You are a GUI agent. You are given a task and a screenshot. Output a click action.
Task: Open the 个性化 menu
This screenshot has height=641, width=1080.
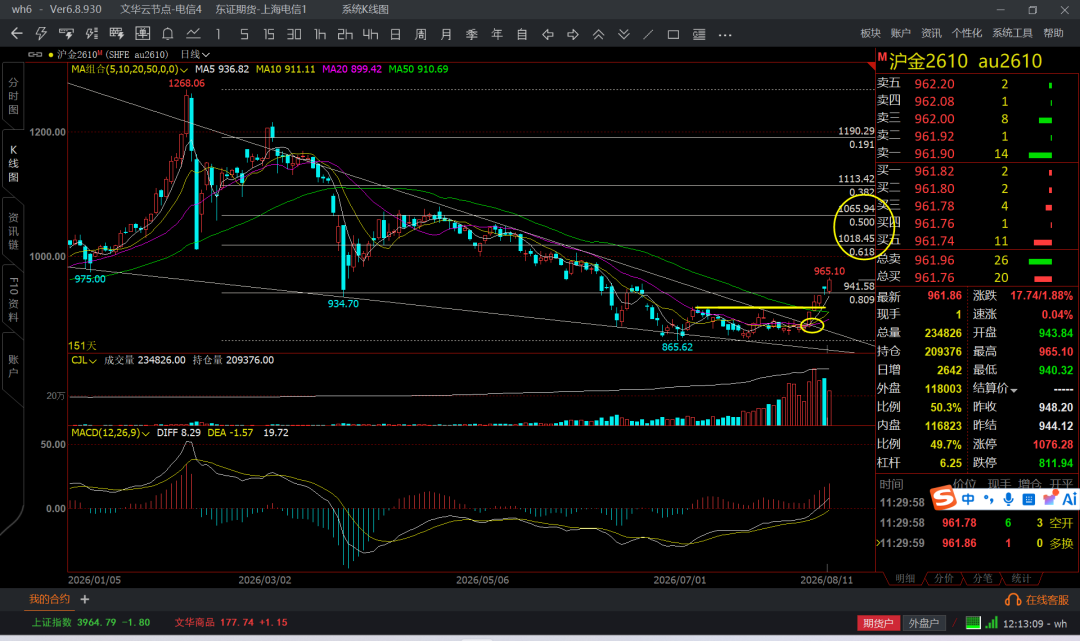coord(966,33)
